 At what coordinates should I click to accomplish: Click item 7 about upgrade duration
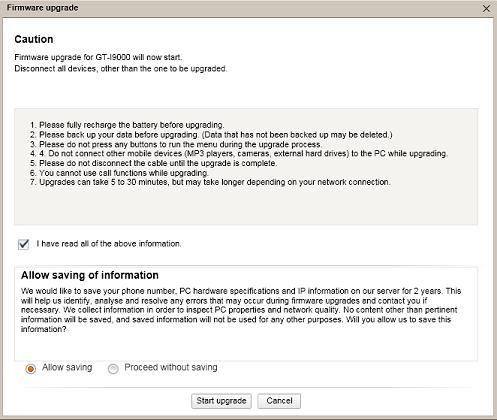tap(210, 182)
